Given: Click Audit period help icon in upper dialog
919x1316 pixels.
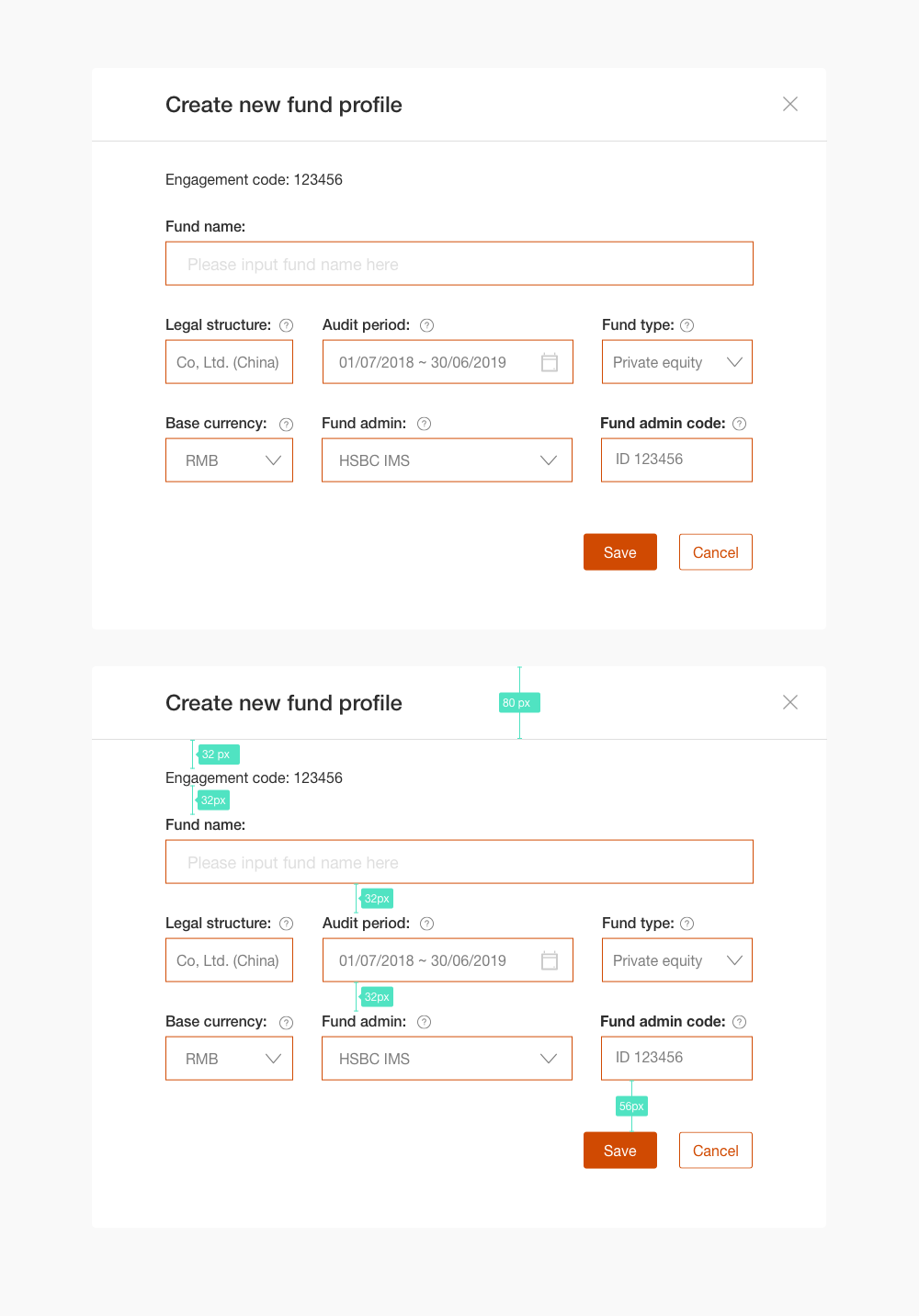Looking at the screenshot, I should pyautogui.click(x=426, y=325).
